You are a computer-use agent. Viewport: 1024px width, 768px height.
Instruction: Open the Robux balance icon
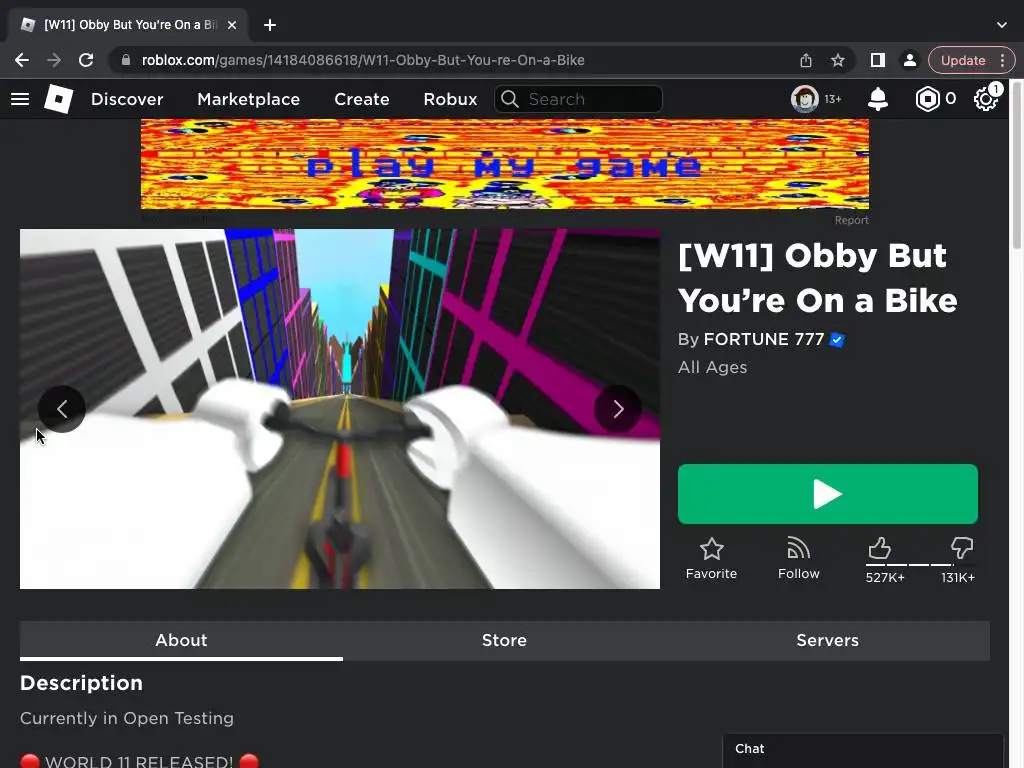point(927,99)
